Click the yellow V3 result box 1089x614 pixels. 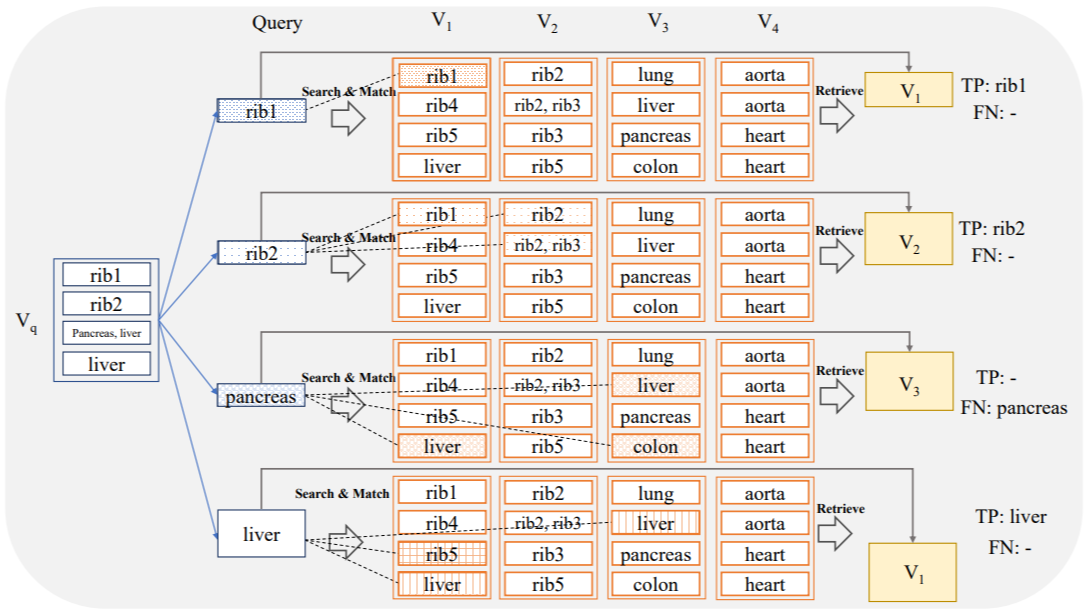point(908,381)
